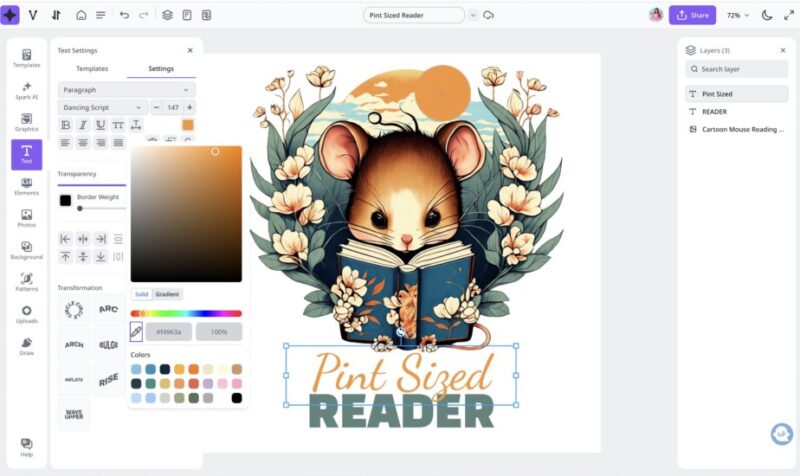This screenshot has width=800, height=476.
Task: Apply the circular text transformation
Action: pos(74,310)
